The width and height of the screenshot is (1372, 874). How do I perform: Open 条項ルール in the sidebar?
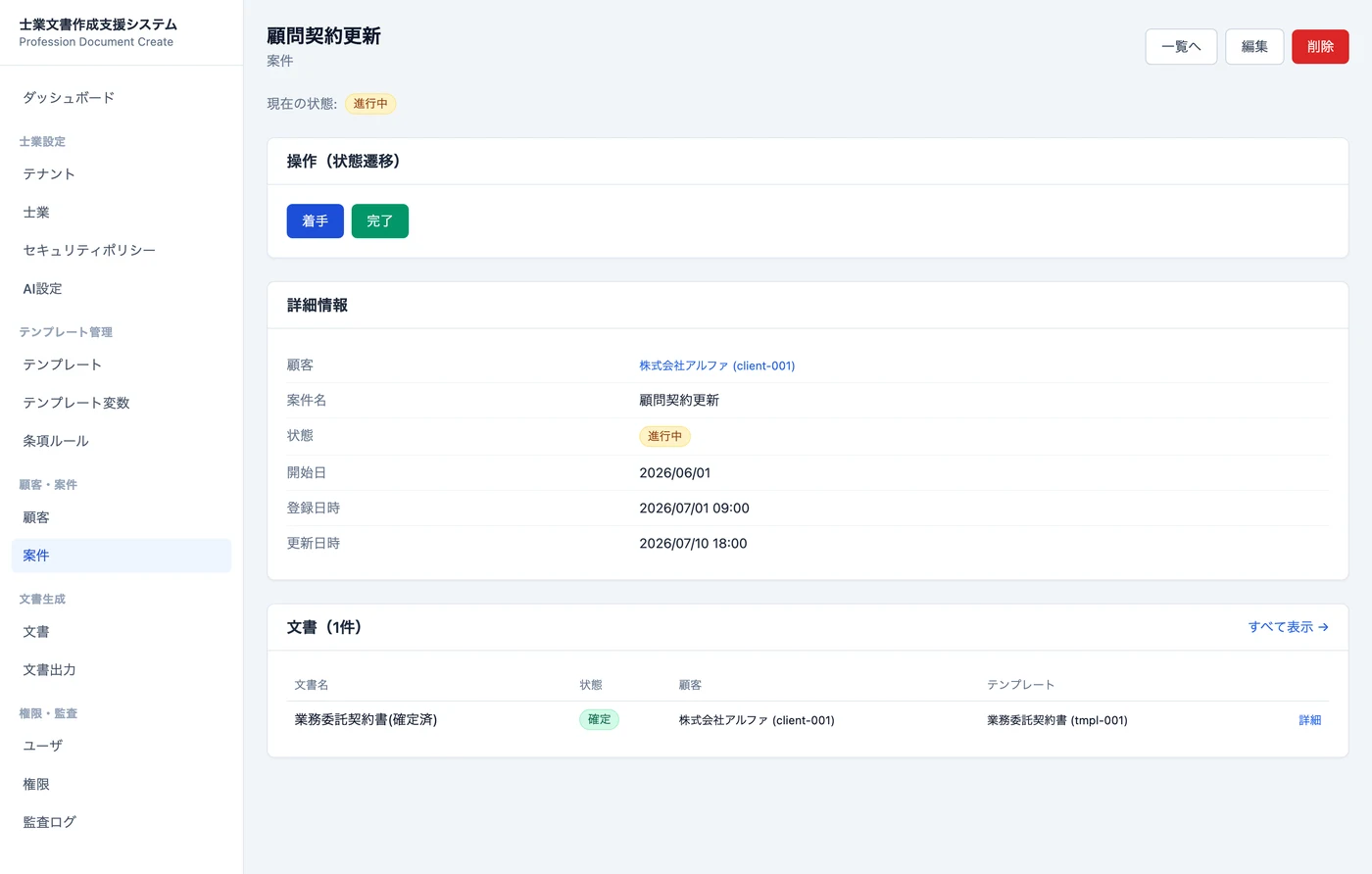(122, 441)
